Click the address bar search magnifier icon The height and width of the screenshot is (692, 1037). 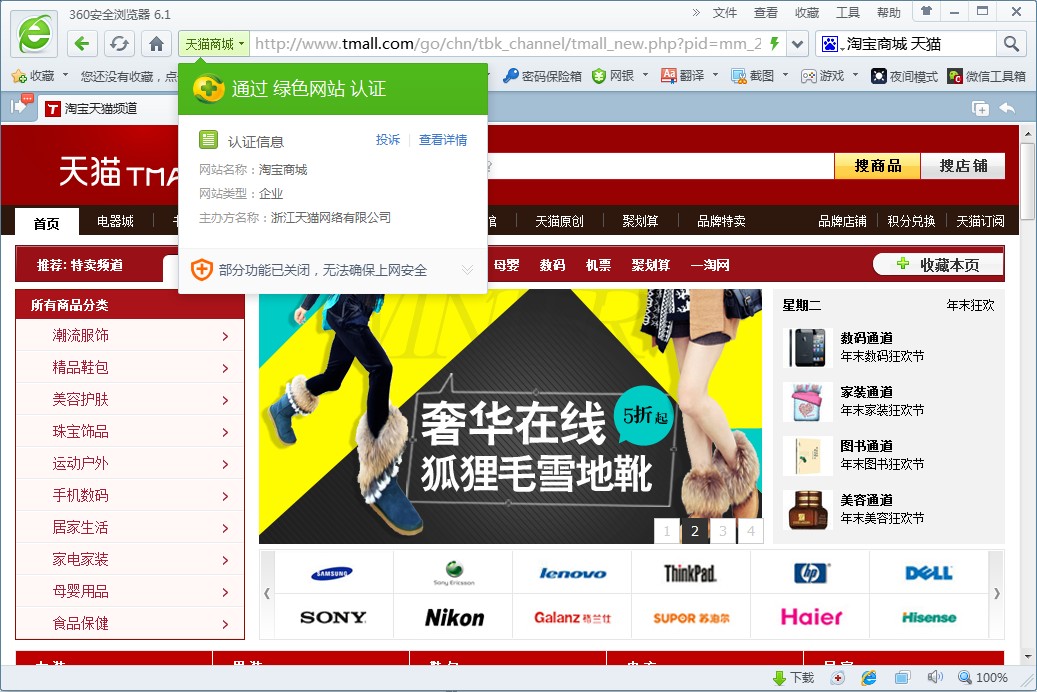1011,44
